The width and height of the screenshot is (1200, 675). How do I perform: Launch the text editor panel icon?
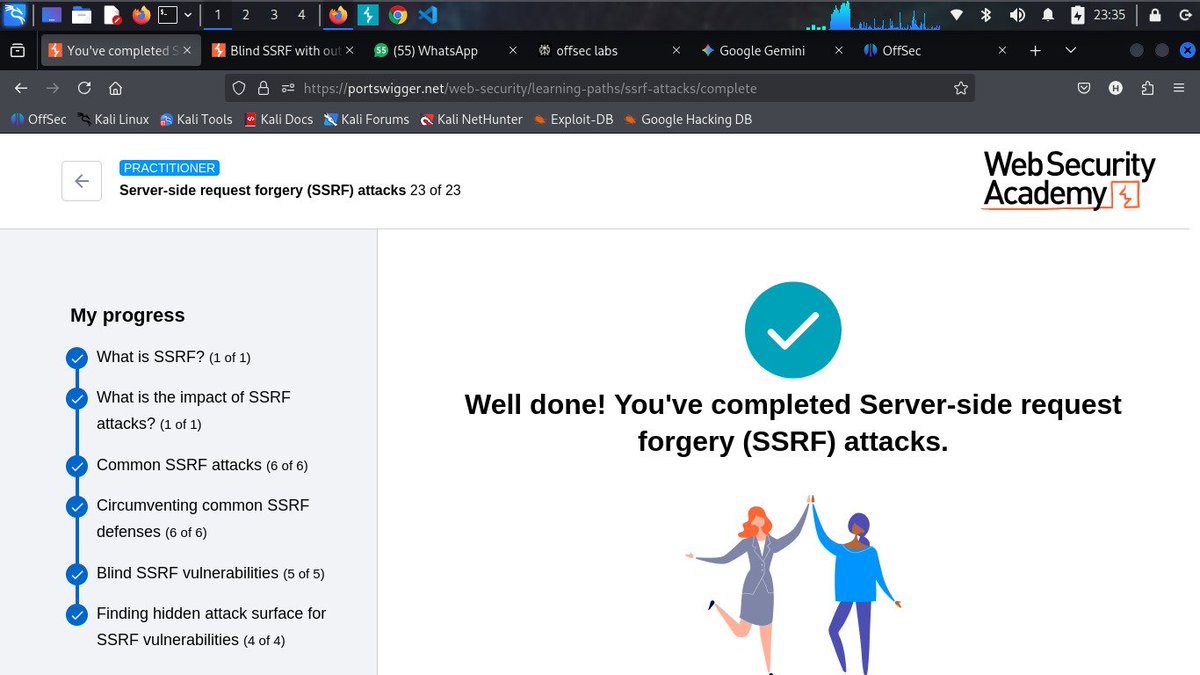coord(112,15)
